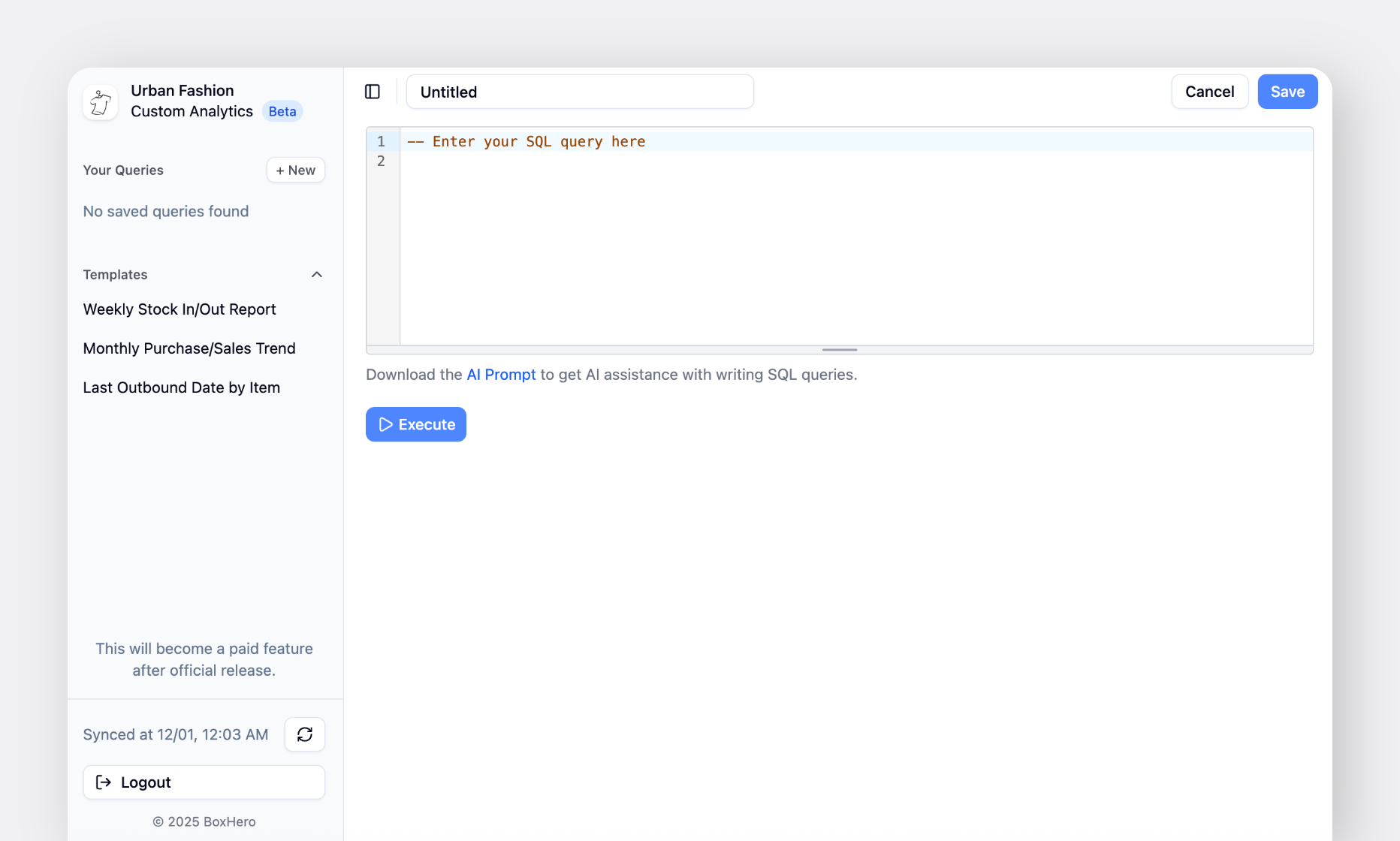
Task: Collapse the Templates section chevron
Action: (316, 274)
